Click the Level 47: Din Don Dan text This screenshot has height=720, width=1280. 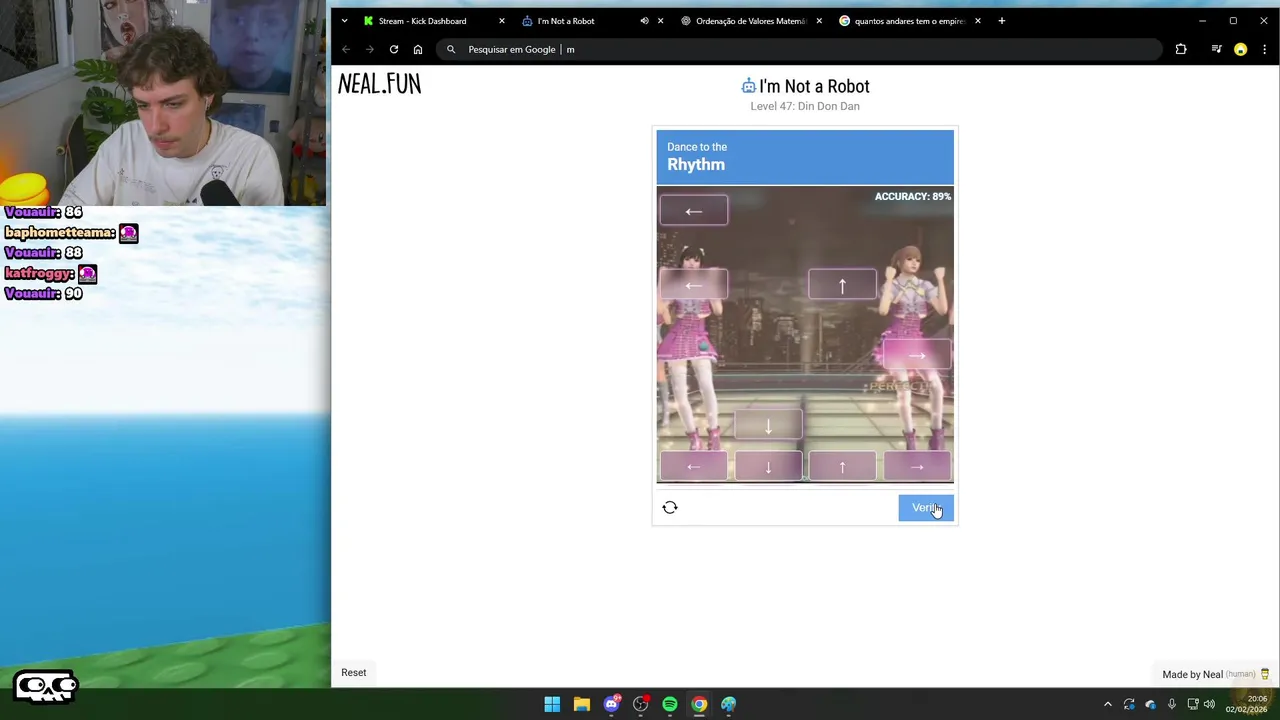click(805, 106)
